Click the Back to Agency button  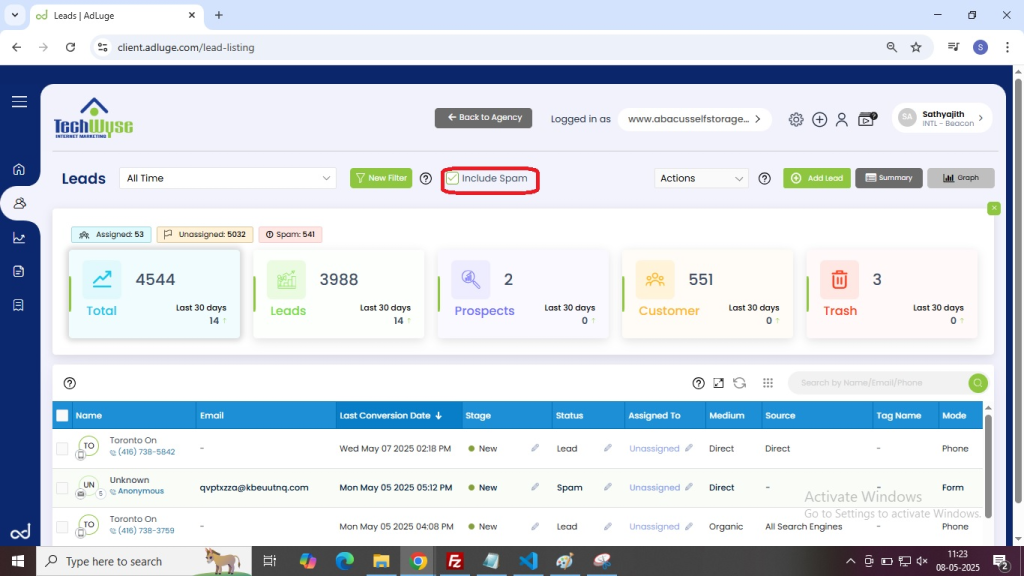(x=483, y=117)
